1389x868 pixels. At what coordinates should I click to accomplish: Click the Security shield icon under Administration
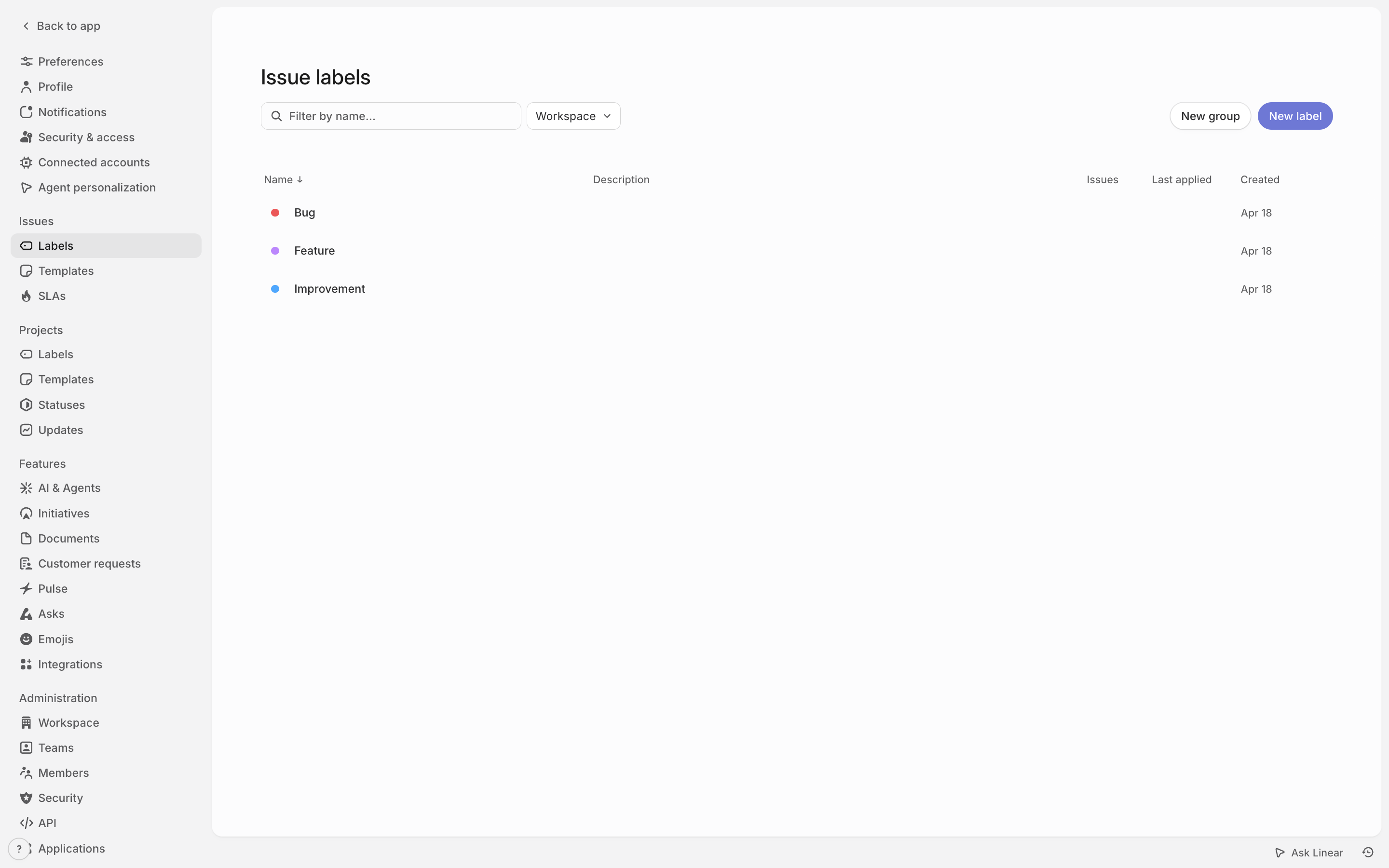tap(27, 798)
